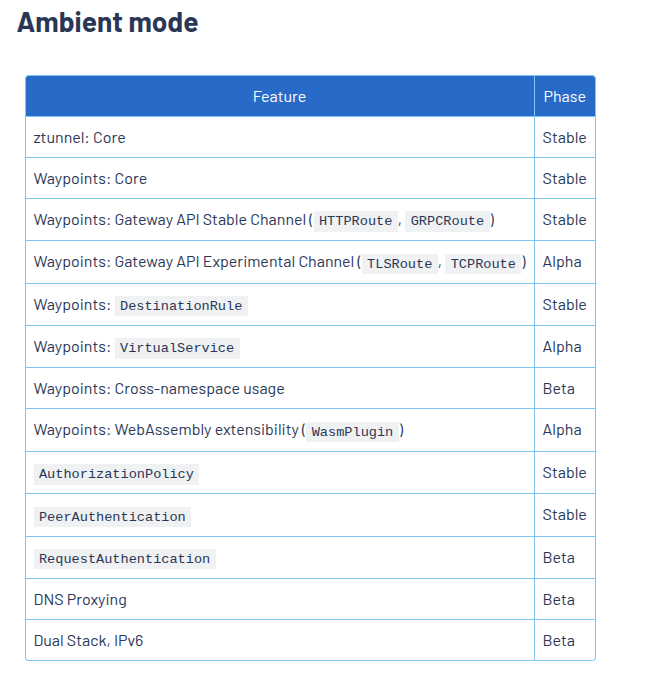Click "Waypoints:" text before VirtualService
The height and width of the screenshot is (676, 651).
pos(72,347)
